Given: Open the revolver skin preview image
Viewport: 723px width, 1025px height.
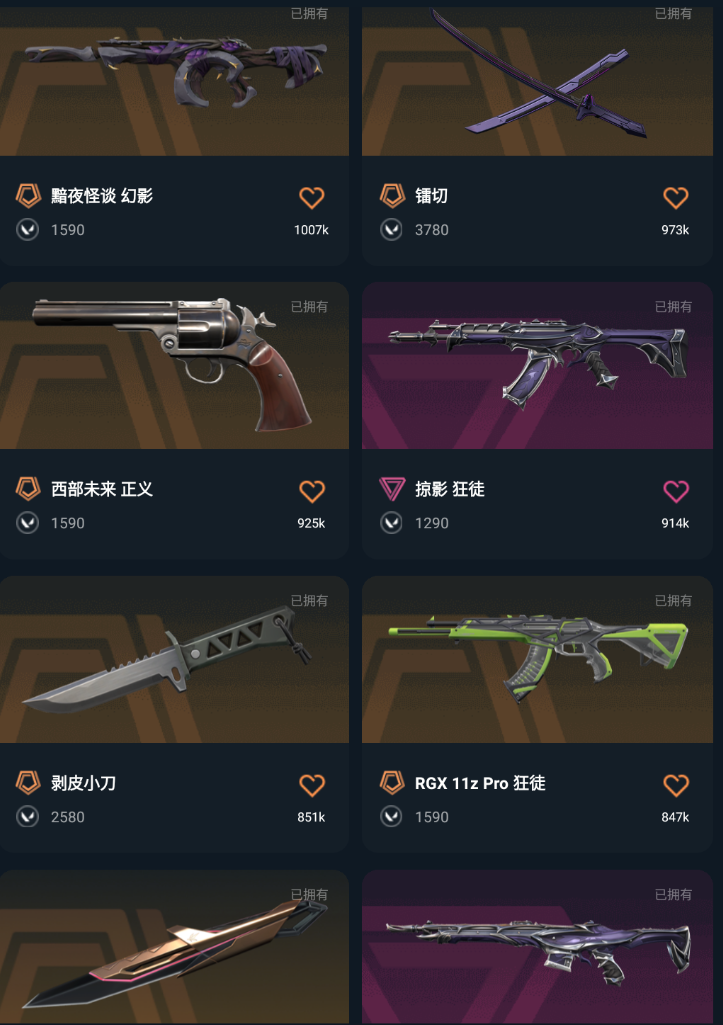Looking at the screenshot, I should click(x=174, y=365).
